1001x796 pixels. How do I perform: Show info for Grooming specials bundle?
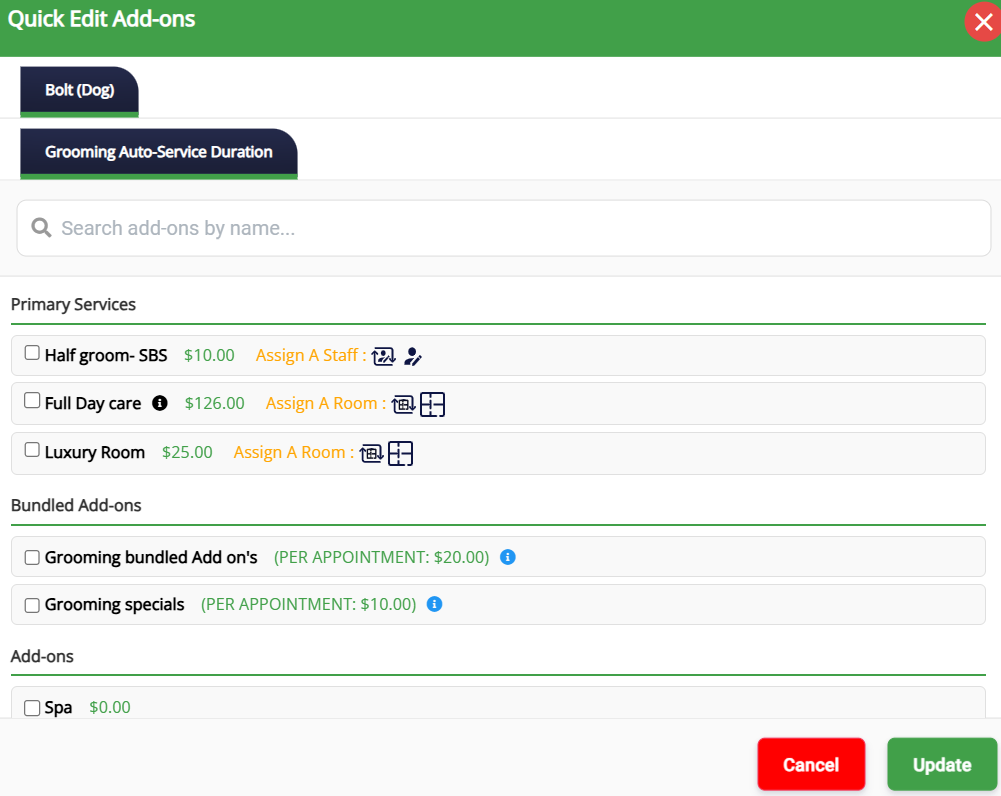(434, 604)
